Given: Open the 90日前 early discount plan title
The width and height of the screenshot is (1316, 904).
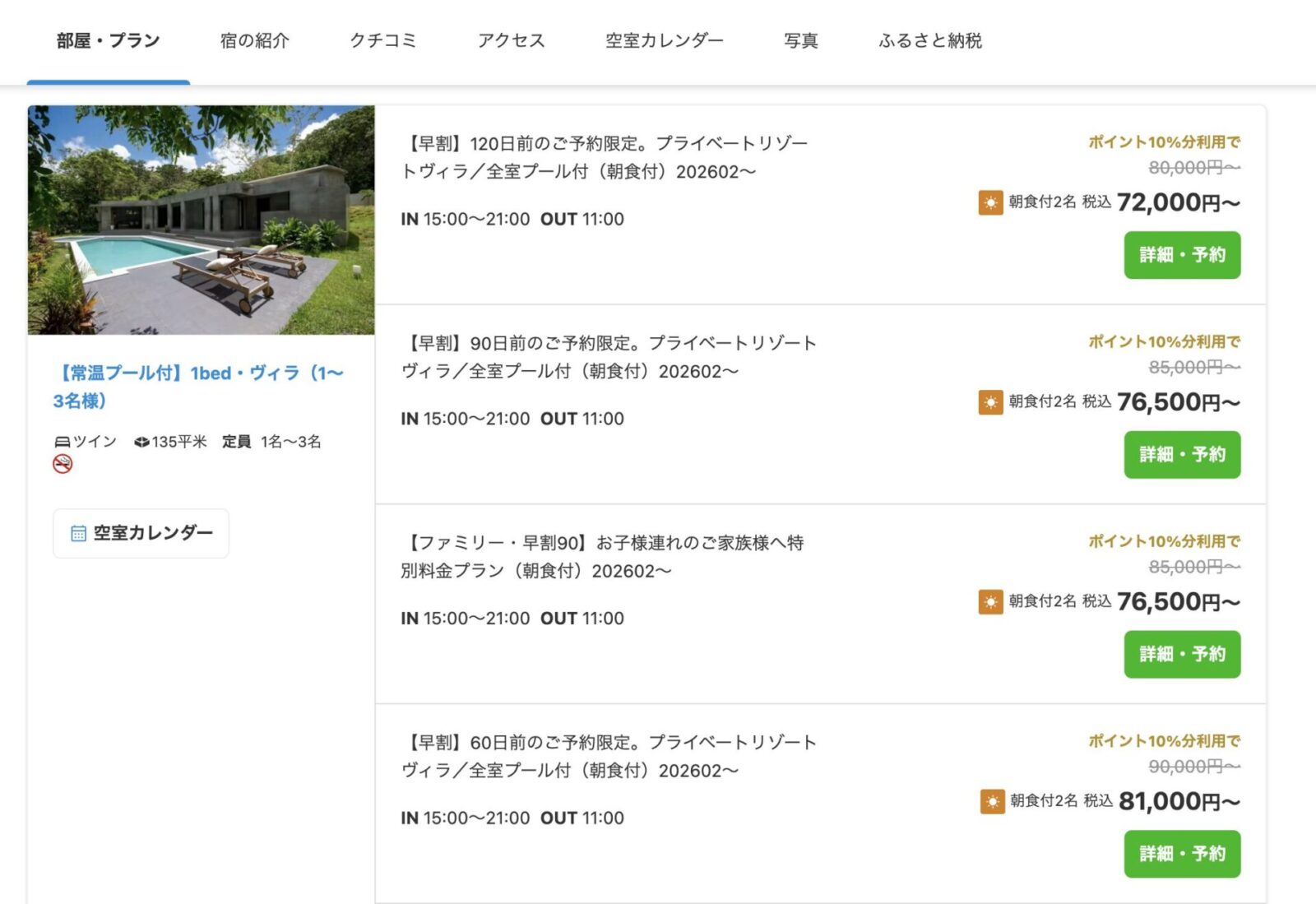Looking at the screenshot, I should pyautogui.click(x=608, y=357).
